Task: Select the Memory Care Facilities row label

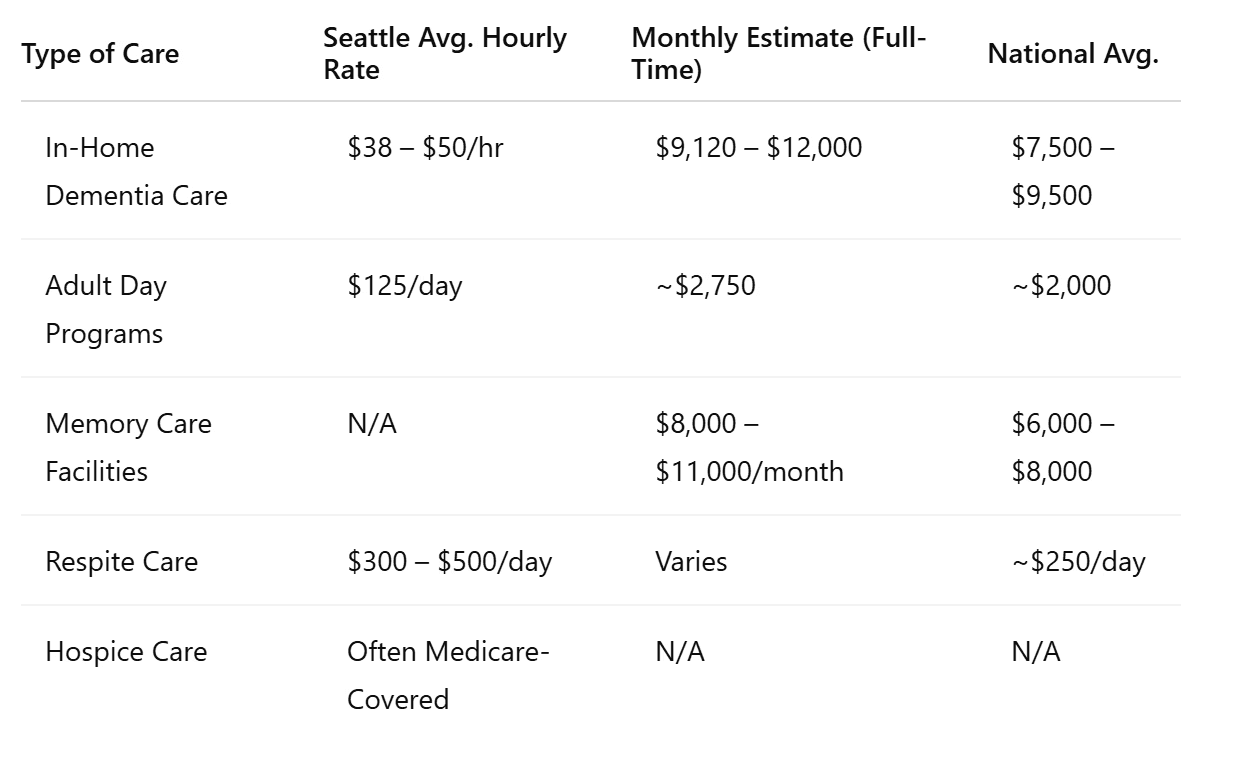Action: [x=128, y=447]
